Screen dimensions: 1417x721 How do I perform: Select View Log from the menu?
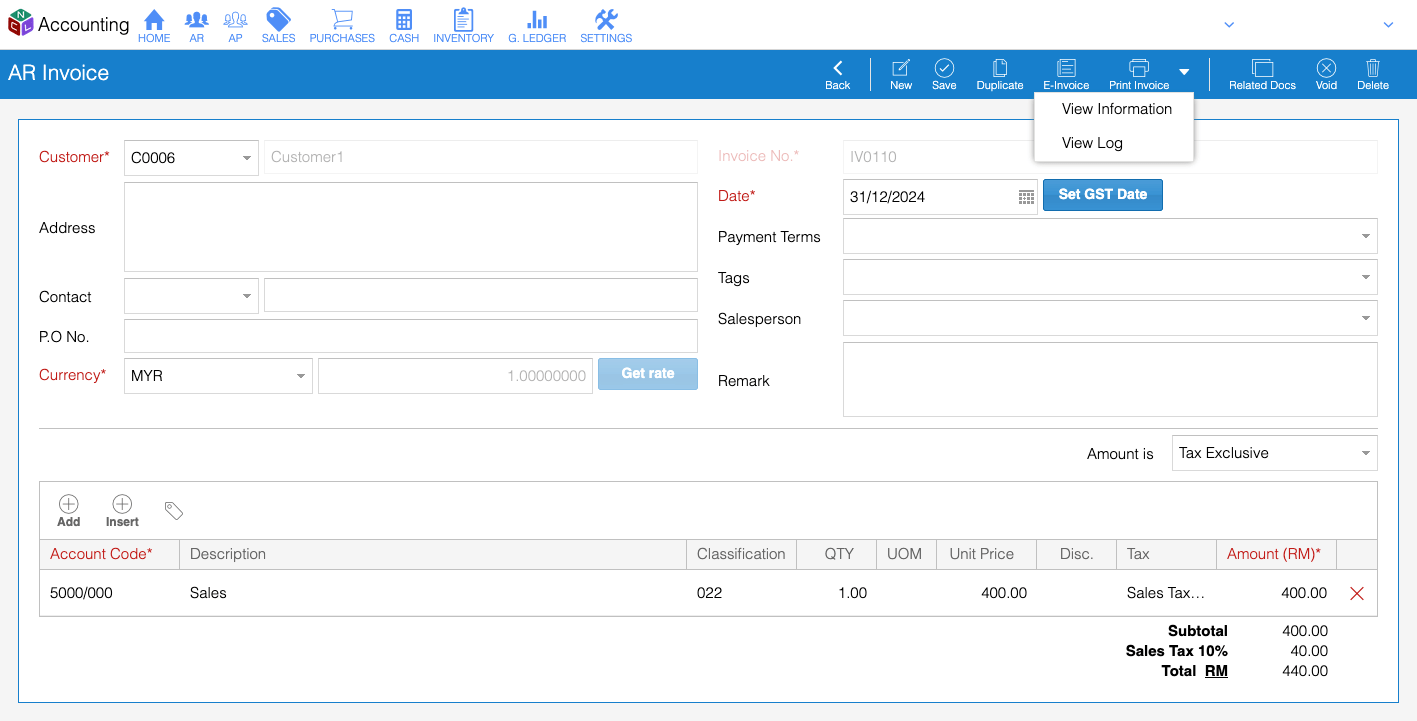point(1091,143)
